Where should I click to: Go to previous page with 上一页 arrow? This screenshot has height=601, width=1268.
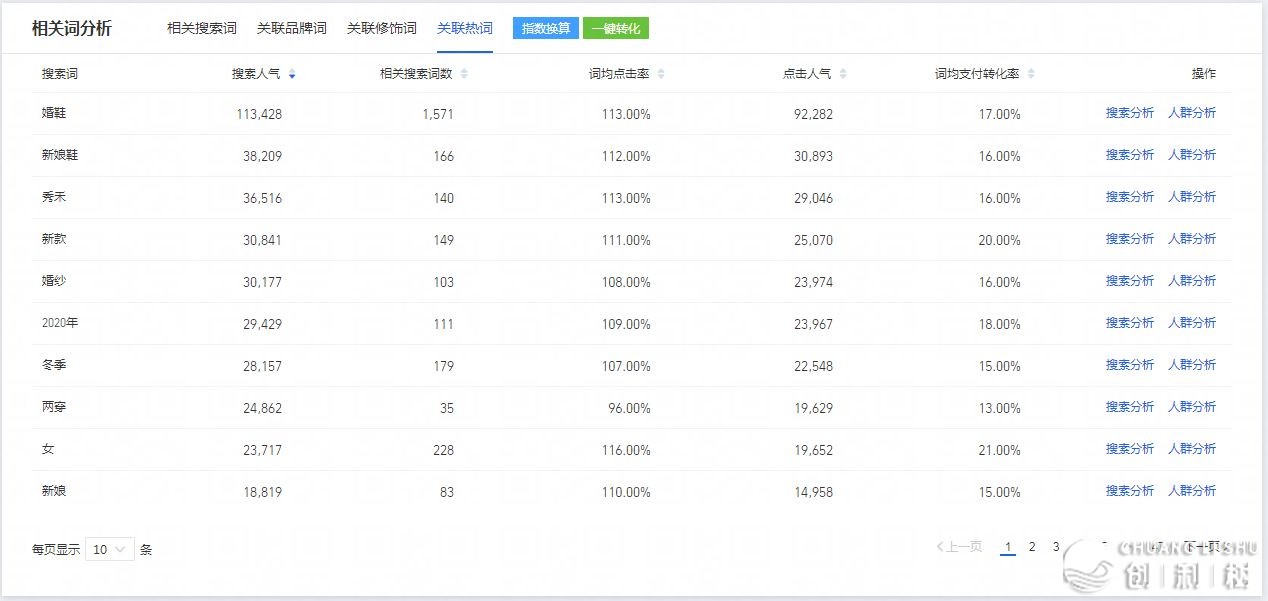[959, 547]
